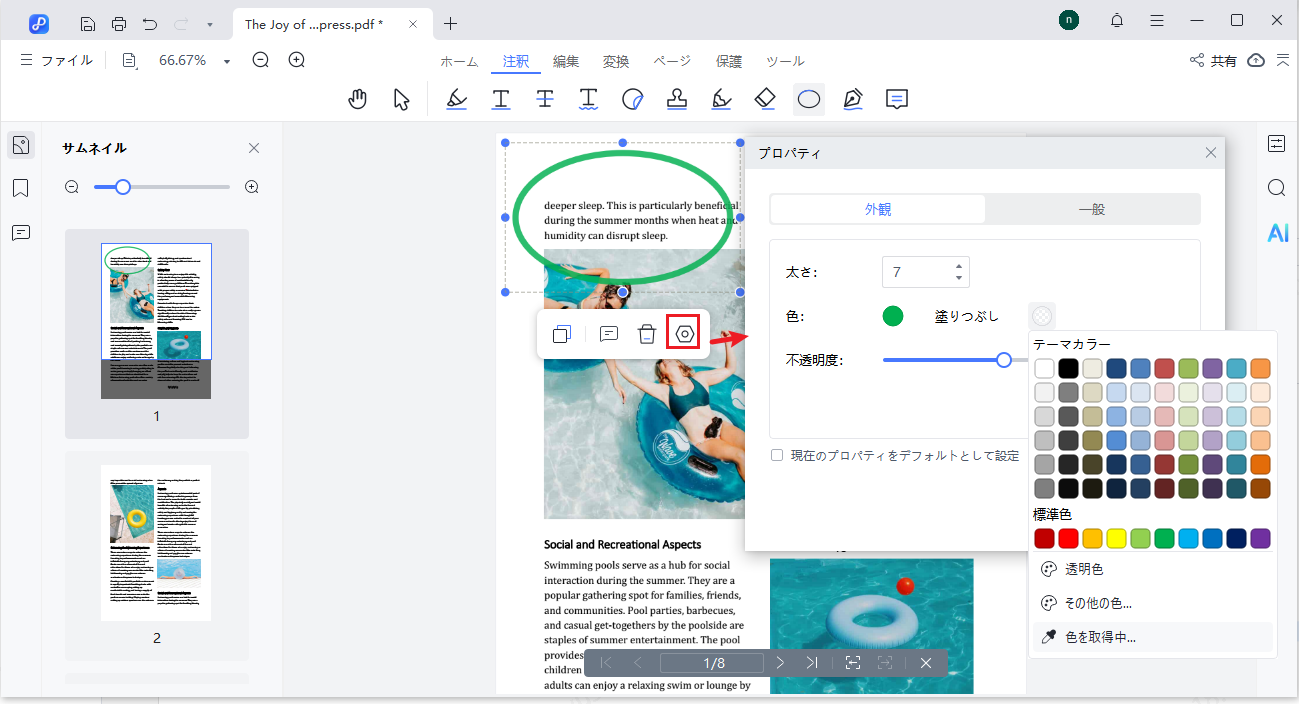Click the green stroke color swatch
Viewport: 1299px width, 704px height.
click(x=893, y=316)
